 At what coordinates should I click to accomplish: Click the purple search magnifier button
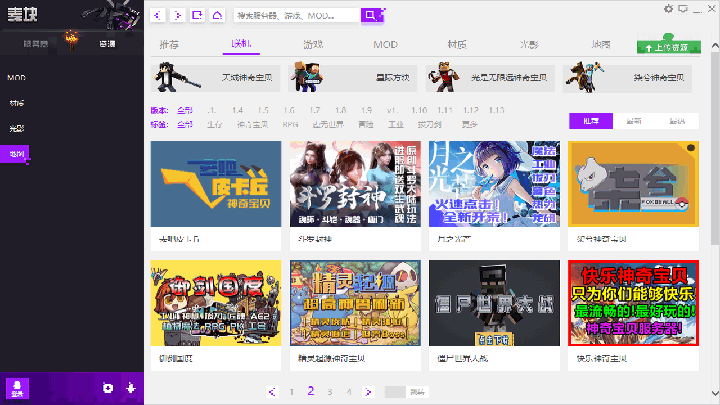(371, 15)
